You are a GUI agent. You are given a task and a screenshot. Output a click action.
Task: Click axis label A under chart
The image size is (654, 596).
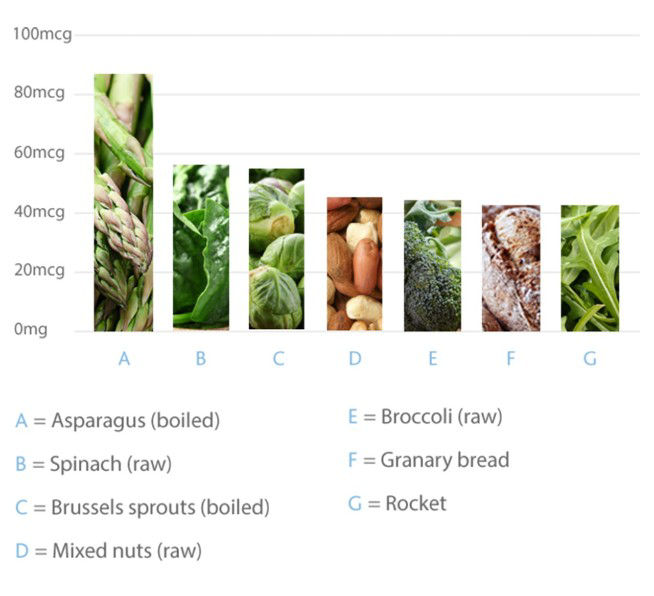pyautogui.click(x=124, y=358)
